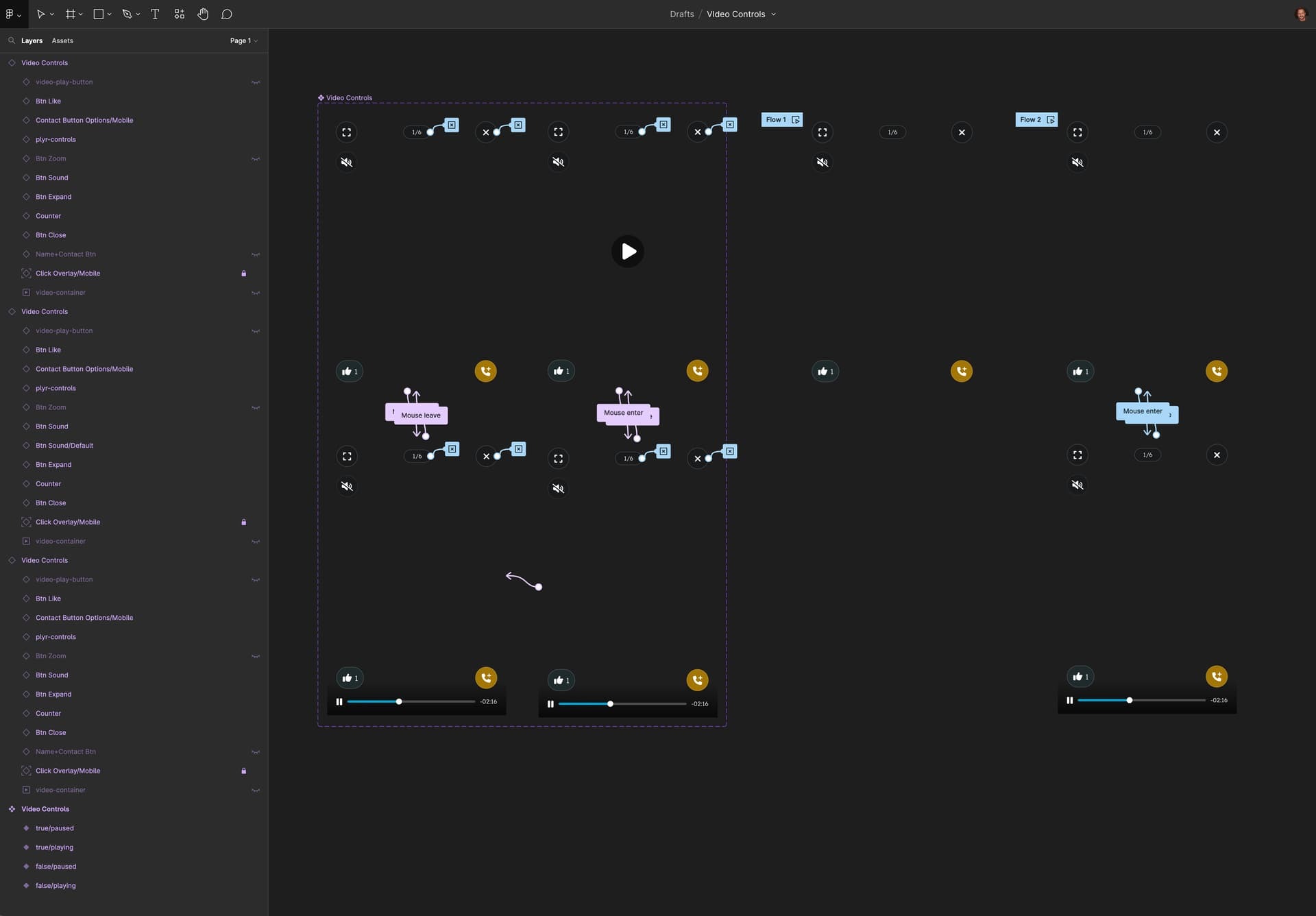
Task: Toggle the Assets tab in left panel
Action: pos(62,41)
